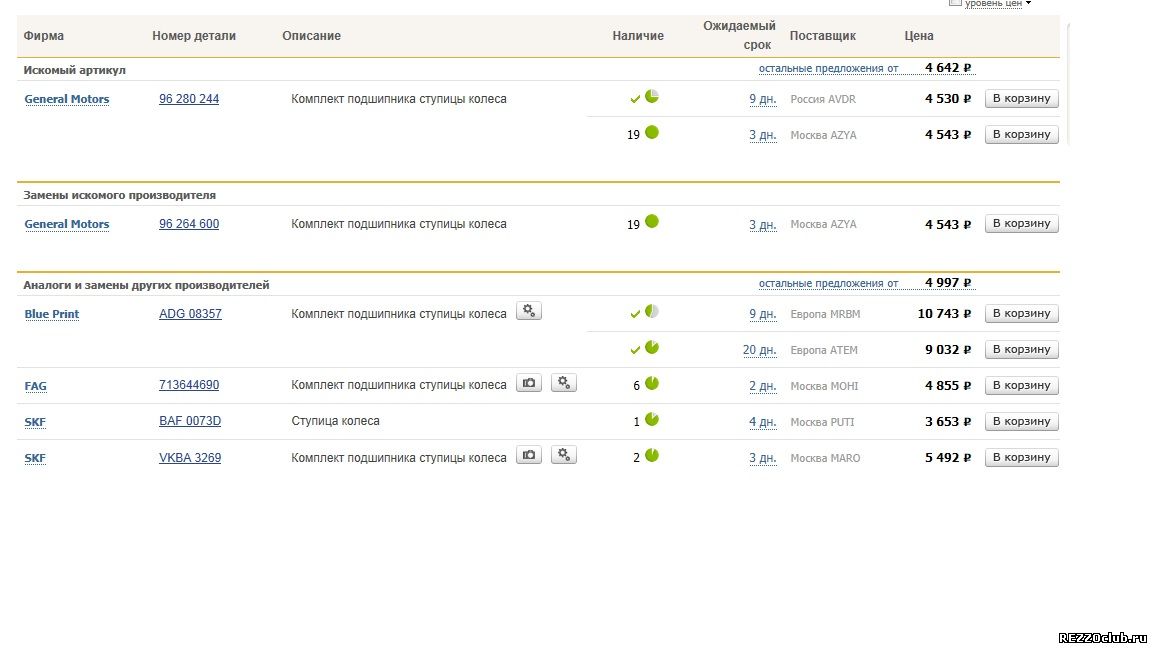1152x648 pixels.
Task: Open part number VKBA 3269
Action: click(190, 457)
